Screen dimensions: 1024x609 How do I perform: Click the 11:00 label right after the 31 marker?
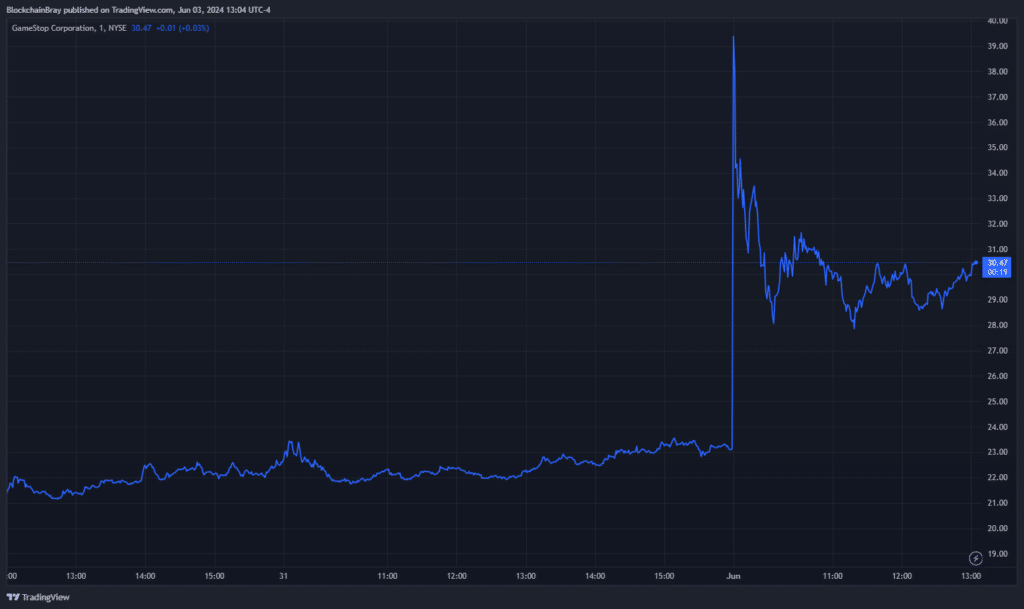click(x=387, y=576)
